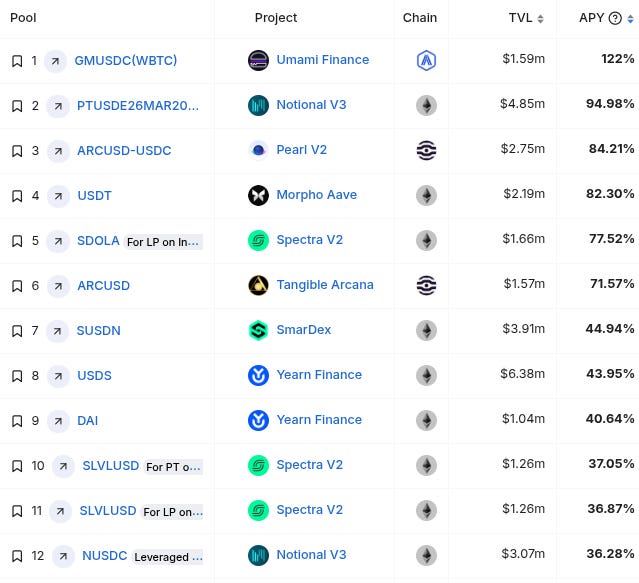Click the Tangible Arcana project logo
Image resolution: width=639 pixels, height=583 pixels.
(x=258, y=285)
